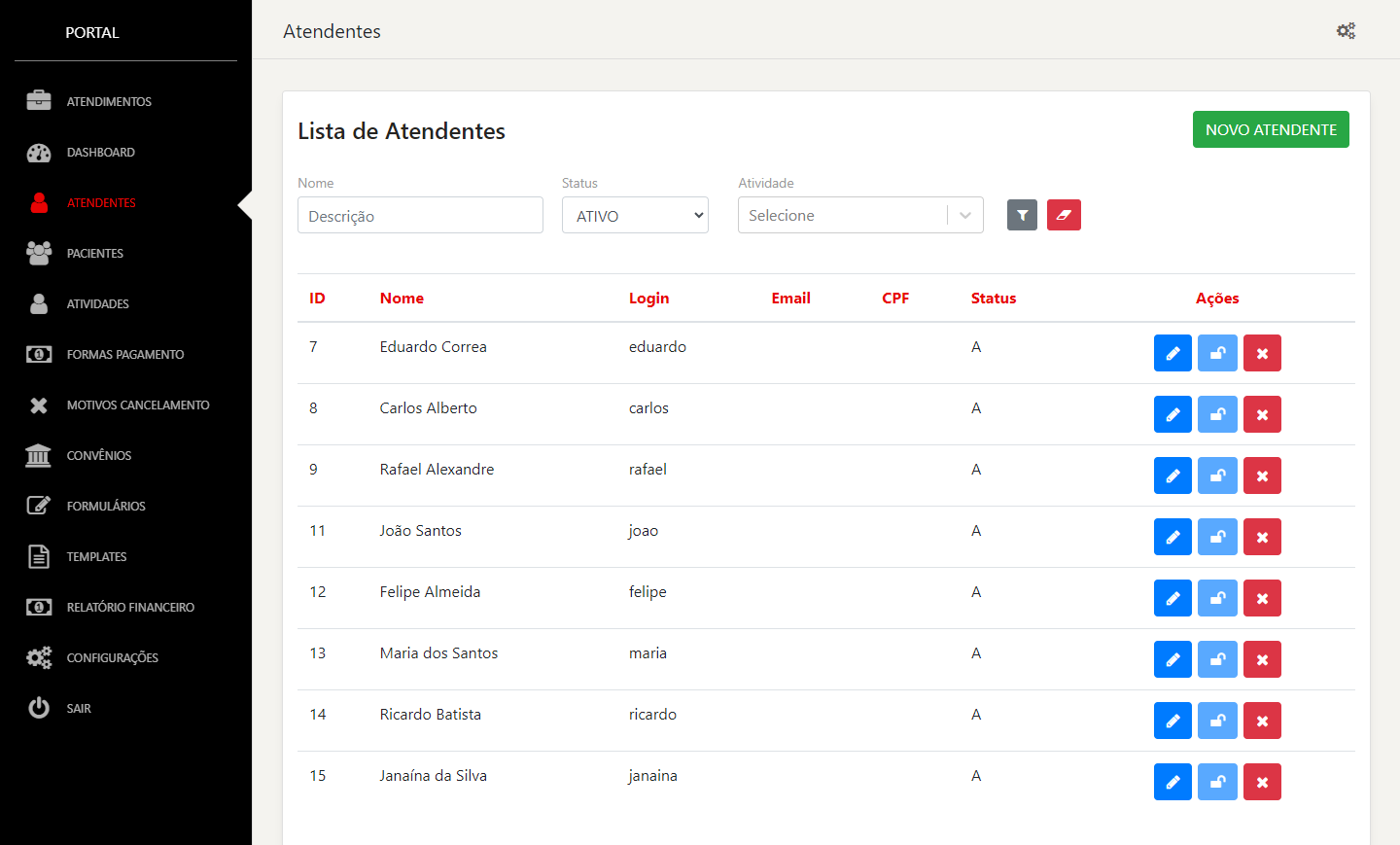Clear filters with the red eraser icon
The width and height of the screenshot is (1400, 845).
click(x=1064, y=215)
